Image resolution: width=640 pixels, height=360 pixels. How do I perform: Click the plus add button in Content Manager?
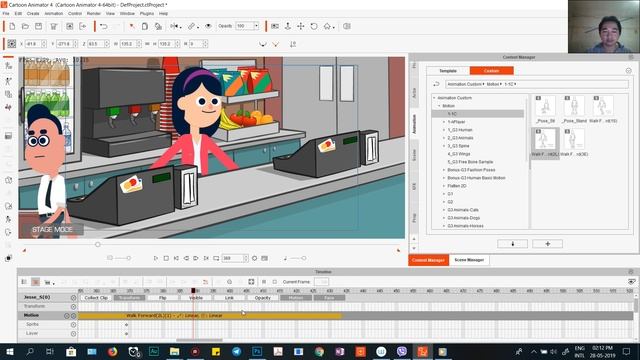pos(548,244)
